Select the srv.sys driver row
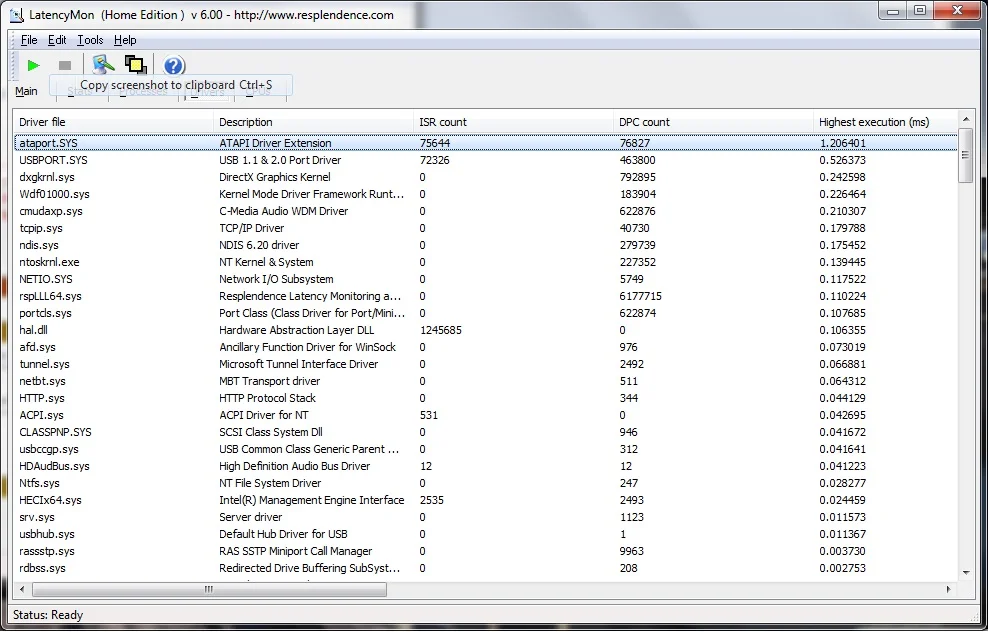989x632 pixels. 486,518
